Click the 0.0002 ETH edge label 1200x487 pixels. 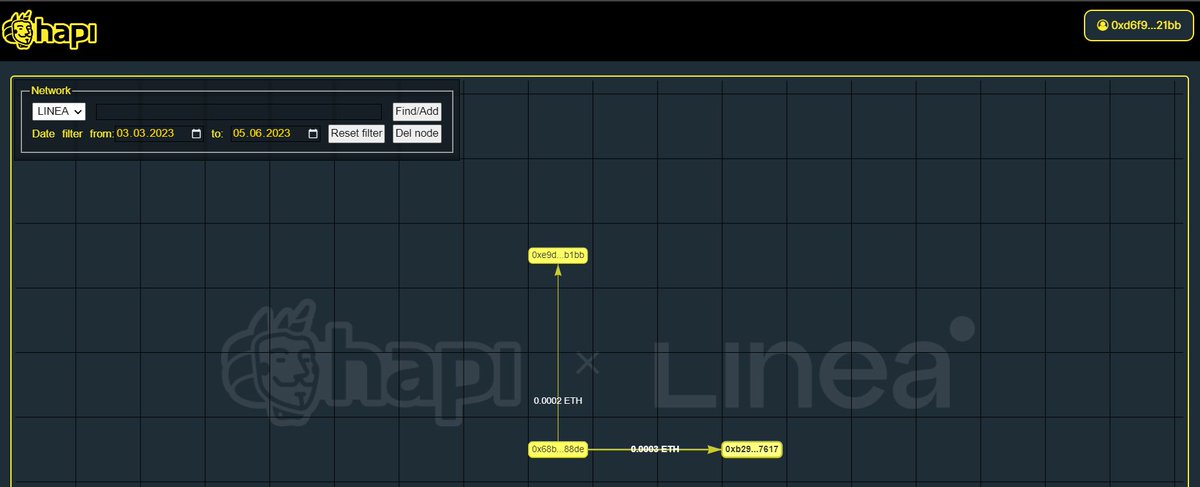click(558, 400)
